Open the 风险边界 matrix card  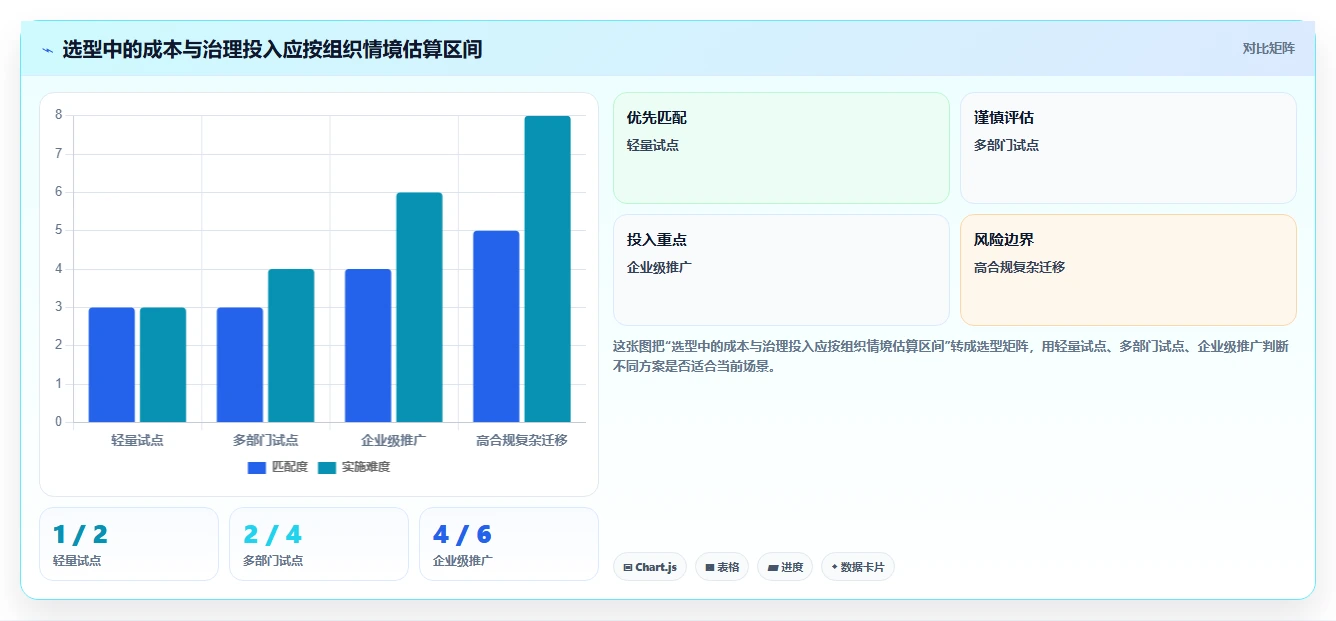[x=1128, y=270]
